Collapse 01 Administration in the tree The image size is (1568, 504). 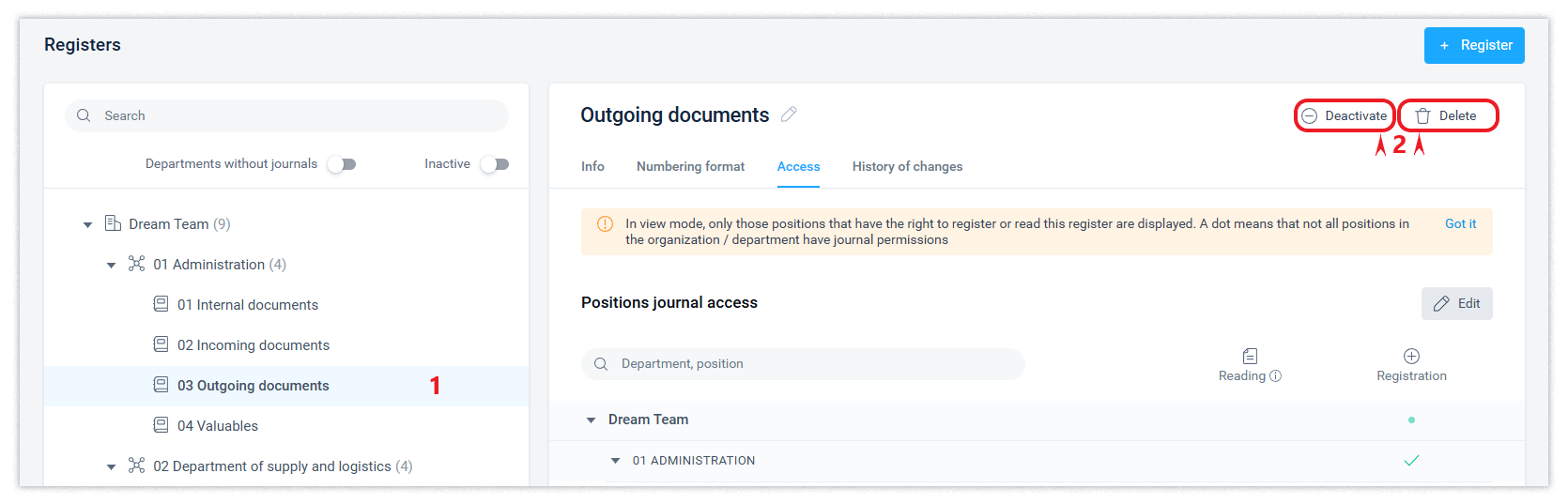111,265
